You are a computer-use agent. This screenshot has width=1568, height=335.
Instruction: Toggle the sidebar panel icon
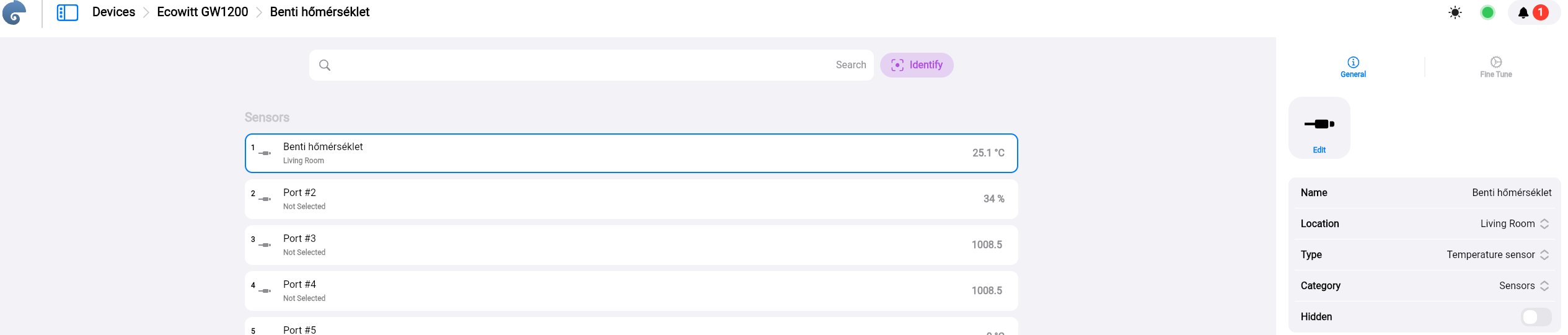(67, 12)
